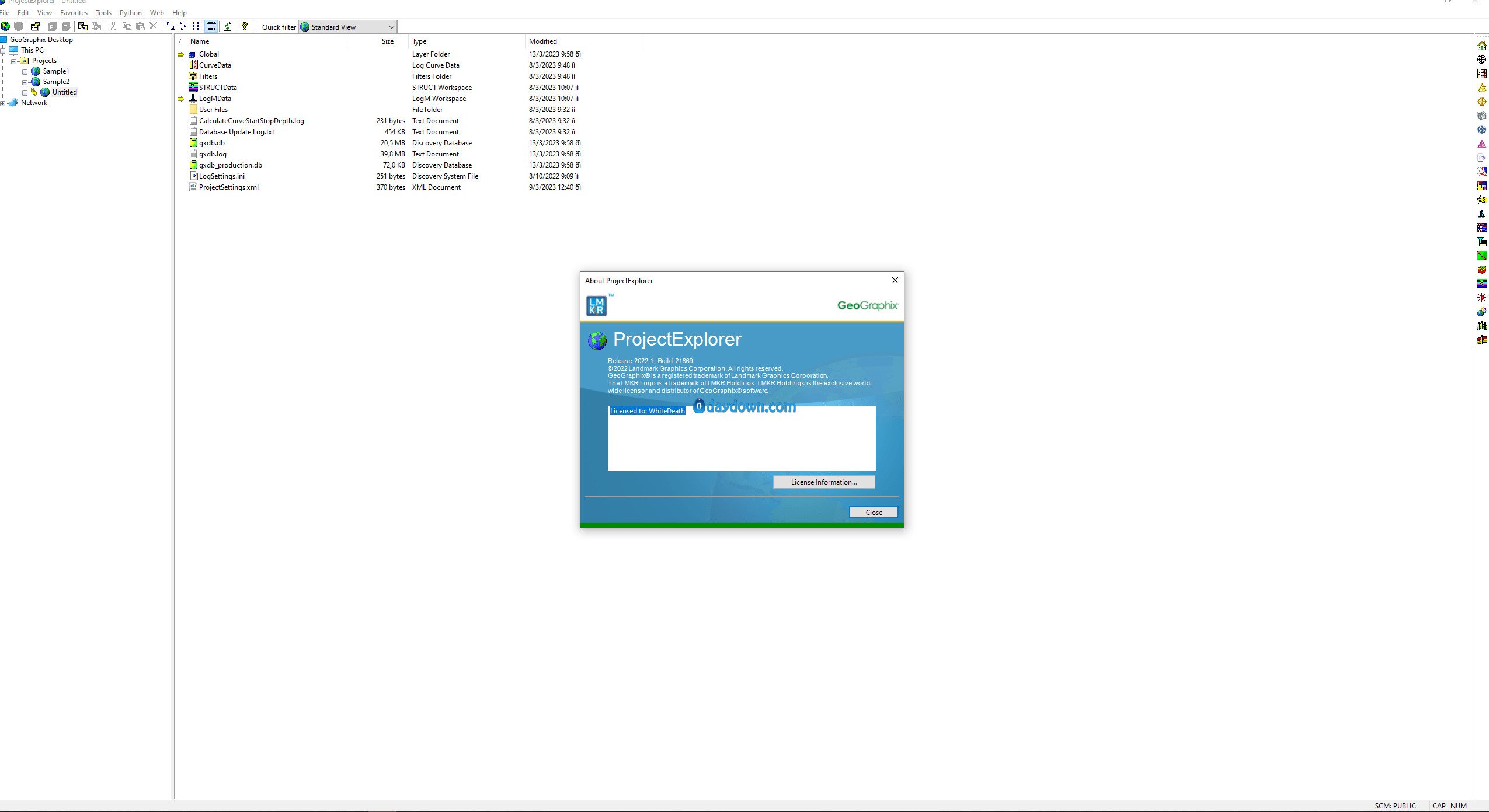Switch to large icons view

click(x=170, y=26)
